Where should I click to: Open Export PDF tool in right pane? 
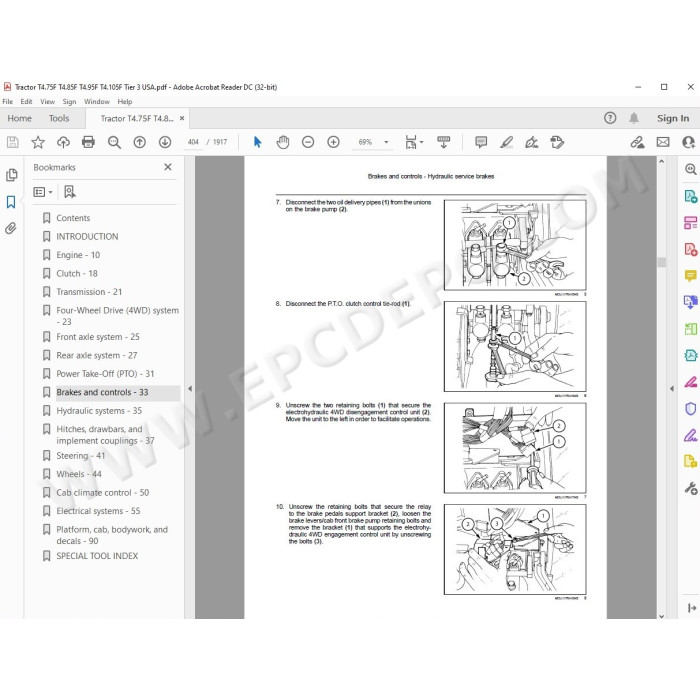click(691, 196)
